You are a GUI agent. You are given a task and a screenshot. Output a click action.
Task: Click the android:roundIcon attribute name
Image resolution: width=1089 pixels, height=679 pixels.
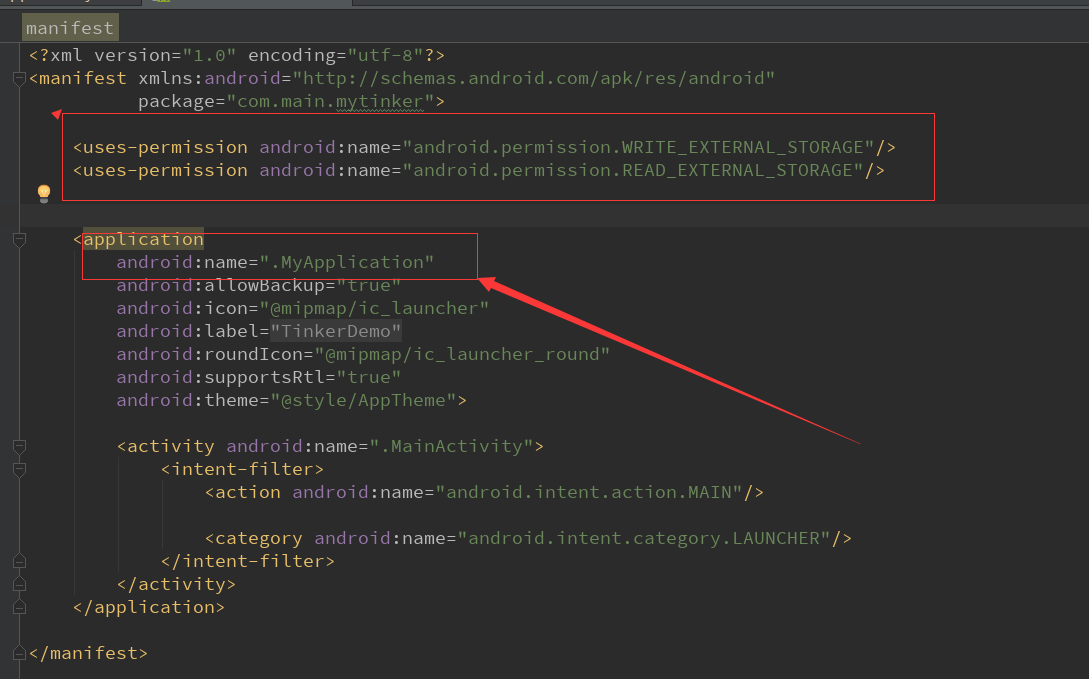tap(210, 354)
